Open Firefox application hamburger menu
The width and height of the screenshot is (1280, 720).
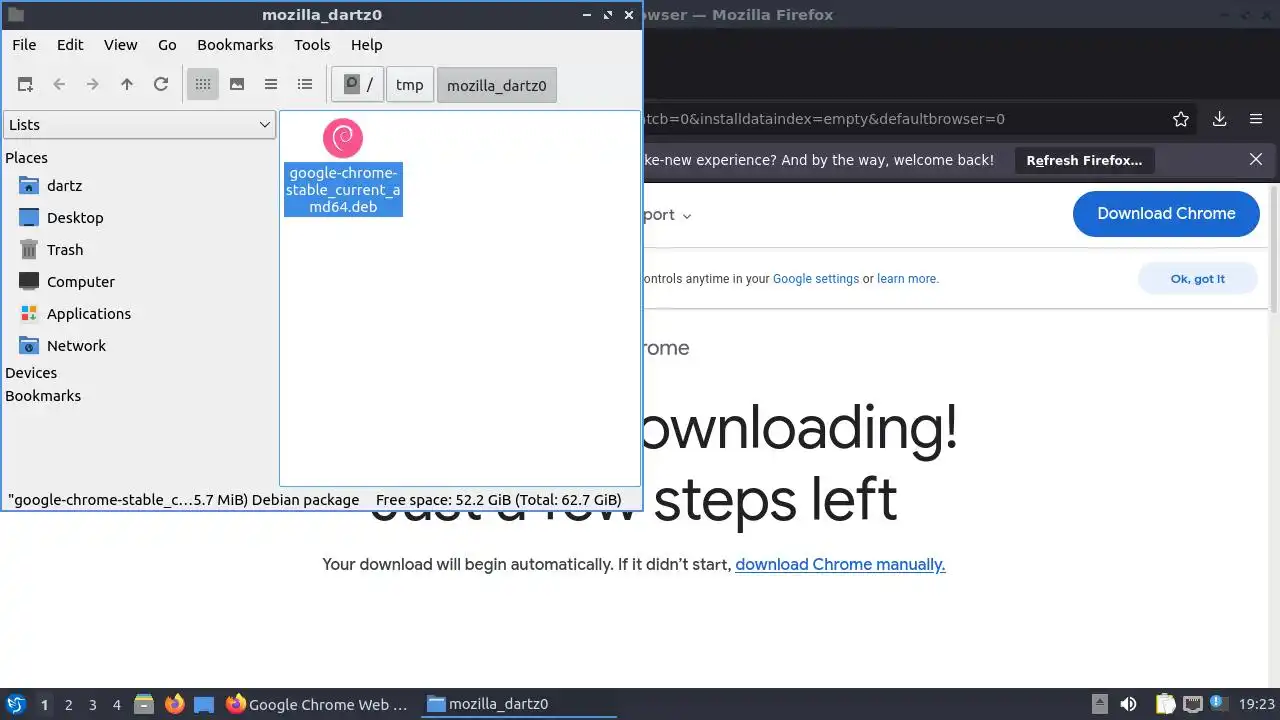click(1256, 119)
